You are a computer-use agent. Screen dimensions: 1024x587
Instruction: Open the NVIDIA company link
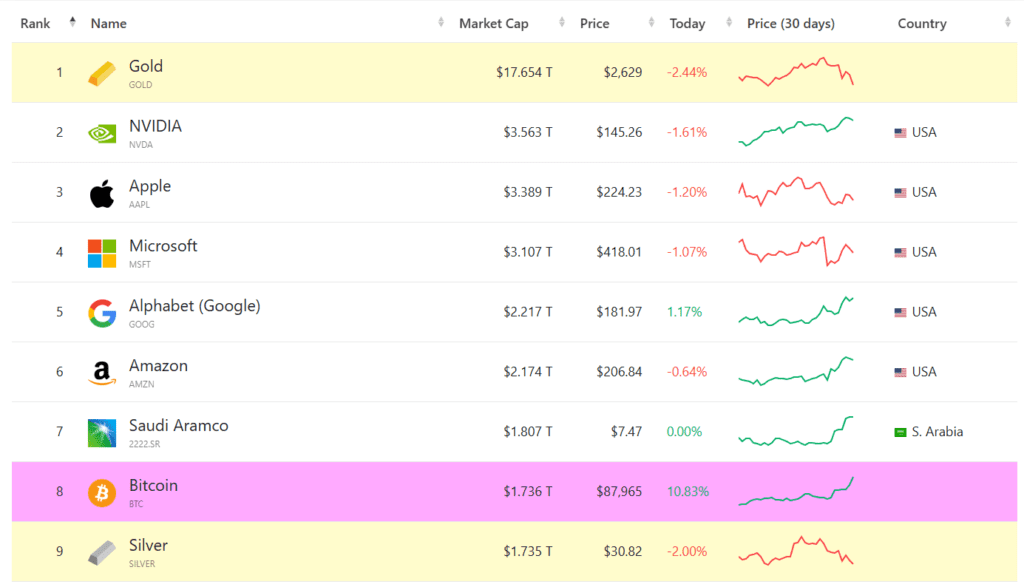coord(155,126)
